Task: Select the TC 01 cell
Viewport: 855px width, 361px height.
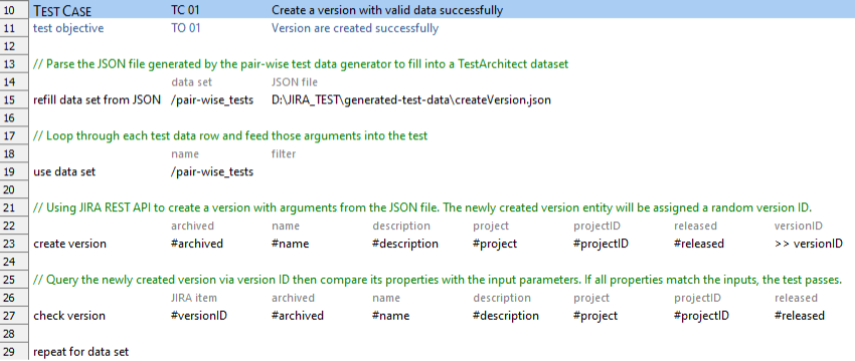Action: tap(185, 10)
